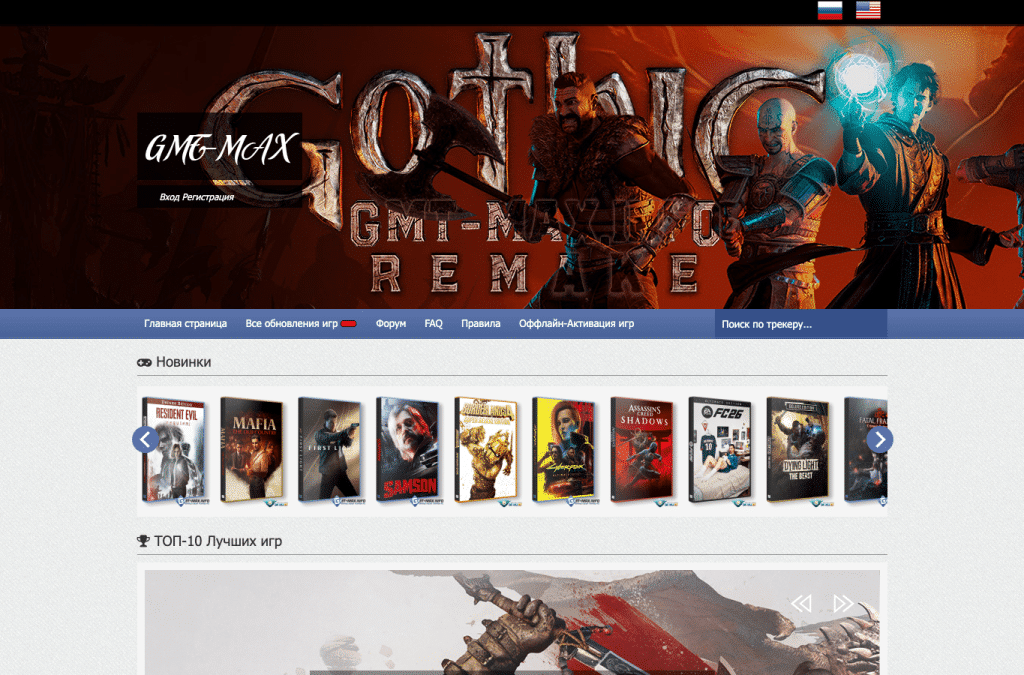
Task: Open Оффлайн-Активация игр
Action: [577, 323]
